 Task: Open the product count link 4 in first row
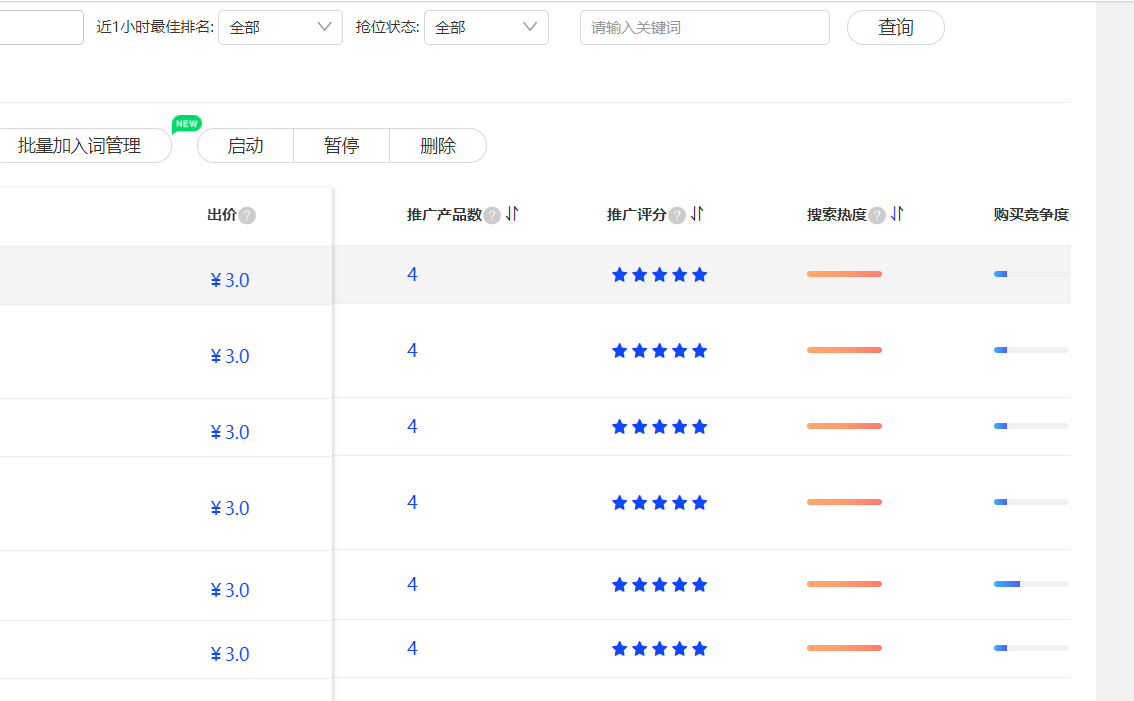[x=412, y=273]
